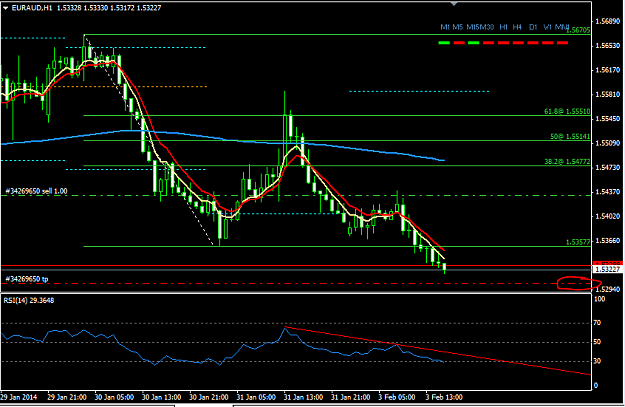Click the M1 timeframe label
The height and width of the screenshot is (407, 625).
445,27
